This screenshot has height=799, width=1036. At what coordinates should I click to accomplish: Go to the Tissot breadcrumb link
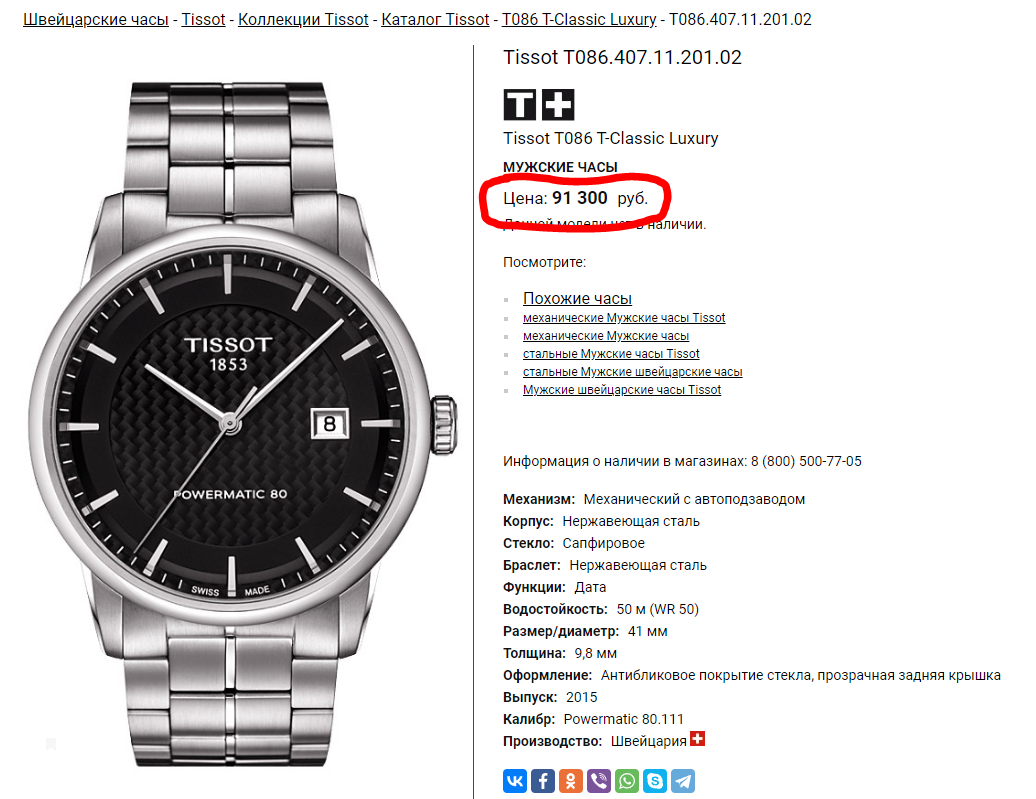coord(204,20)
